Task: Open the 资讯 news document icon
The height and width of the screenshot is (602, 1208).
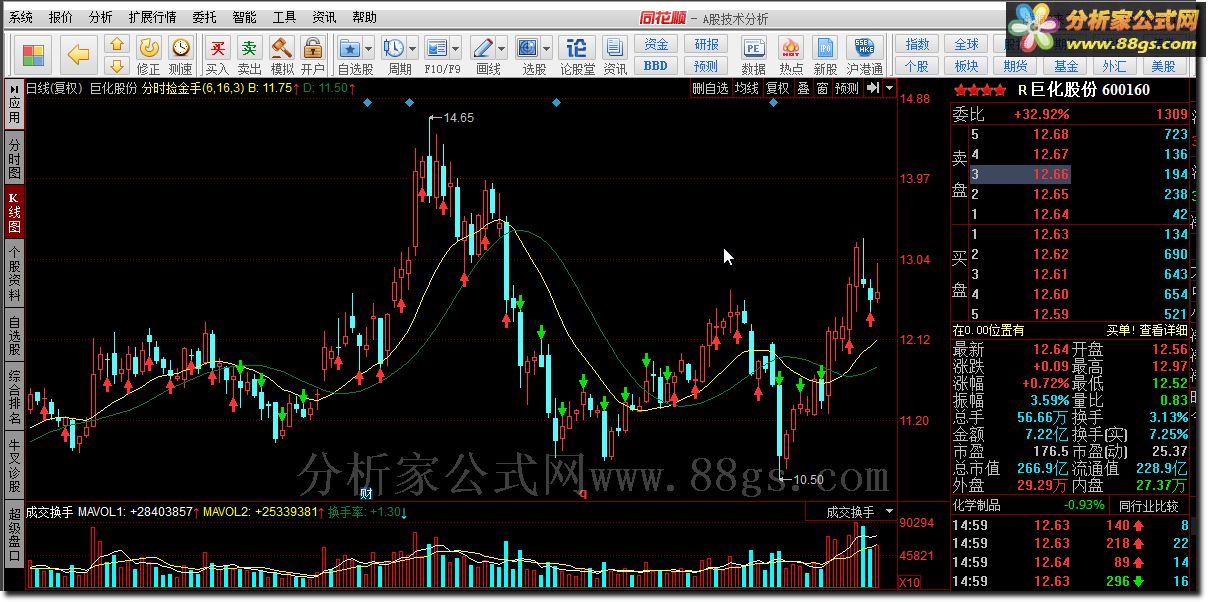Action: click(x=615, y=56)
